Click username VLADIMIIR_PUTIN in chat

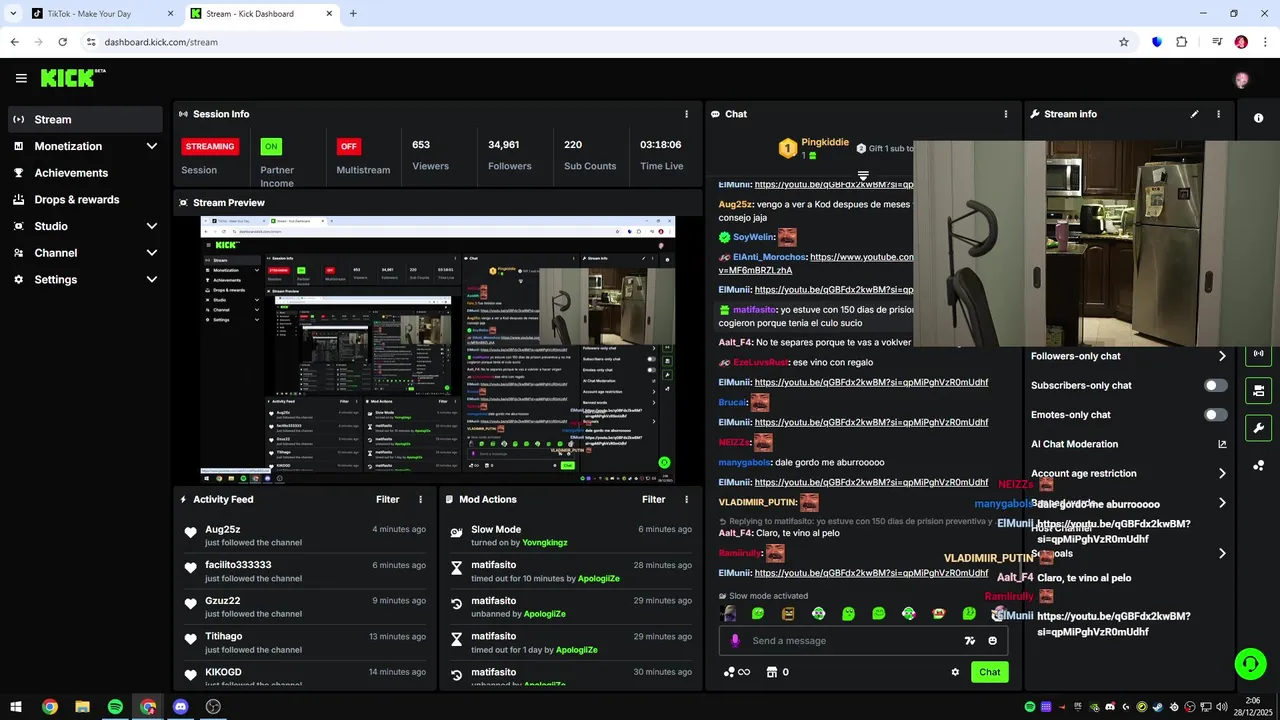tap(757, 502)
